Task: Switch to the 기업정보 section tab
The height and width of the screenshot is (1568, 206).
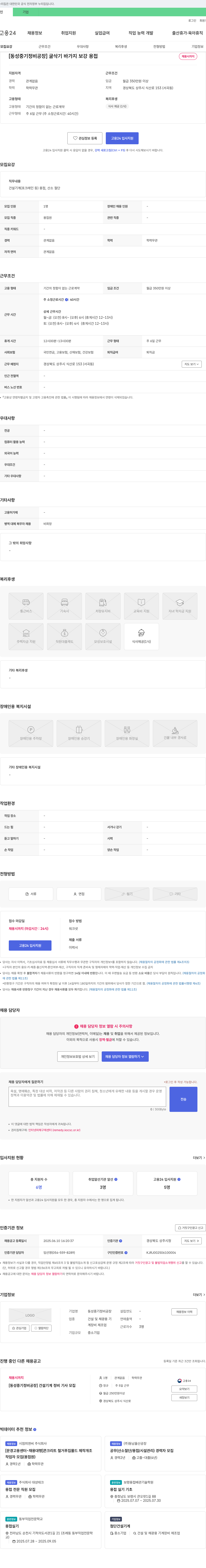Action: point(197,46)
